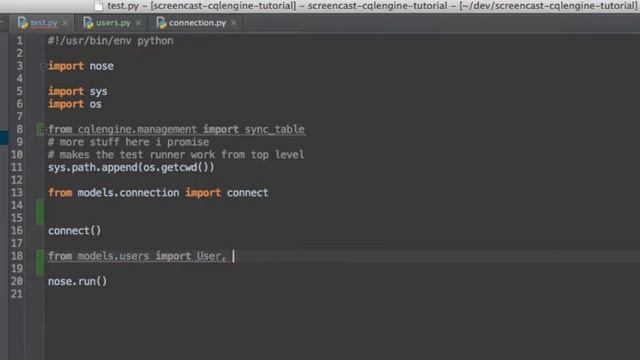The image size is (640, 360).
Task: Click the Python file icon on connection.py tab
Action: click(161, 23)
